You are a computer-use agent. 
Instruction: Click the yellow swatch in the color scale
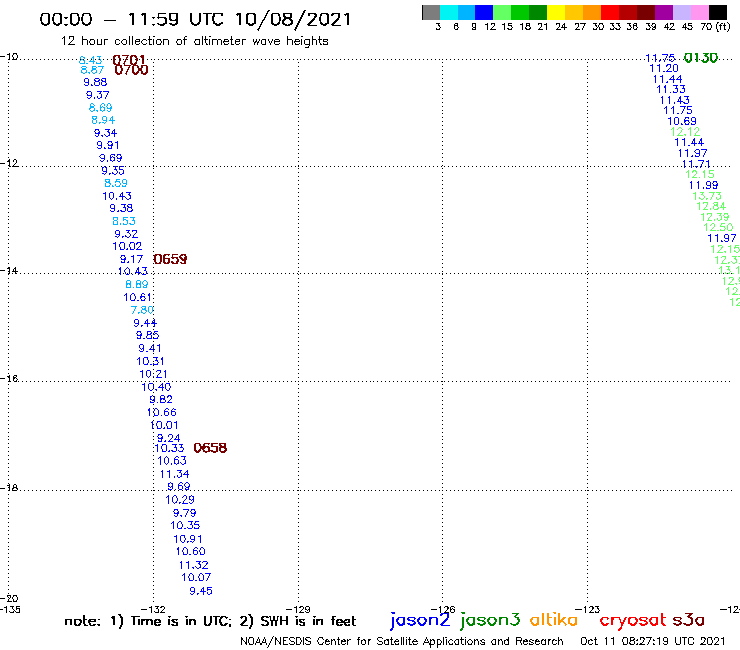click(x=556, y=12)
